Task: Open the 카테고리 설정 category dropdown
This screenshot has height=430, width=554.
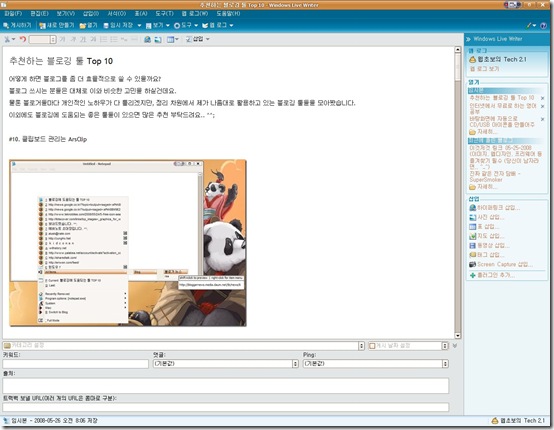Action: click(x=361, y=346)
